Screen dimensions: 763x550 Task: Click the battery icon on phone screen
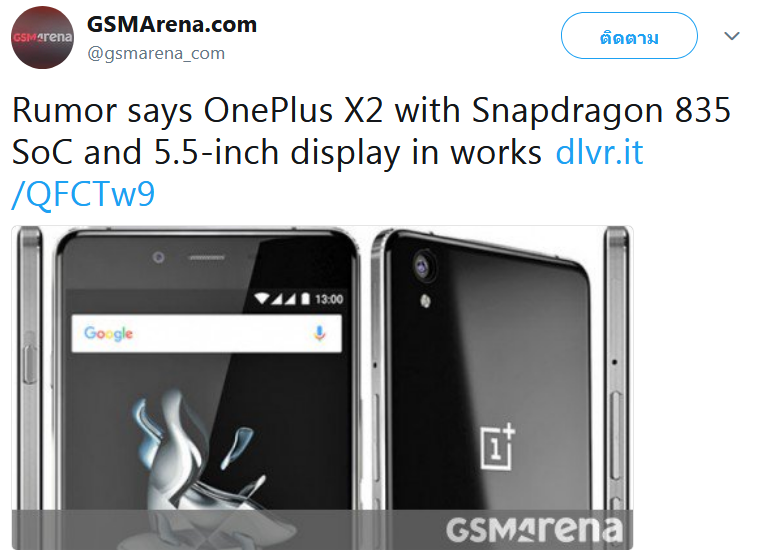click(x=305, y=298)
